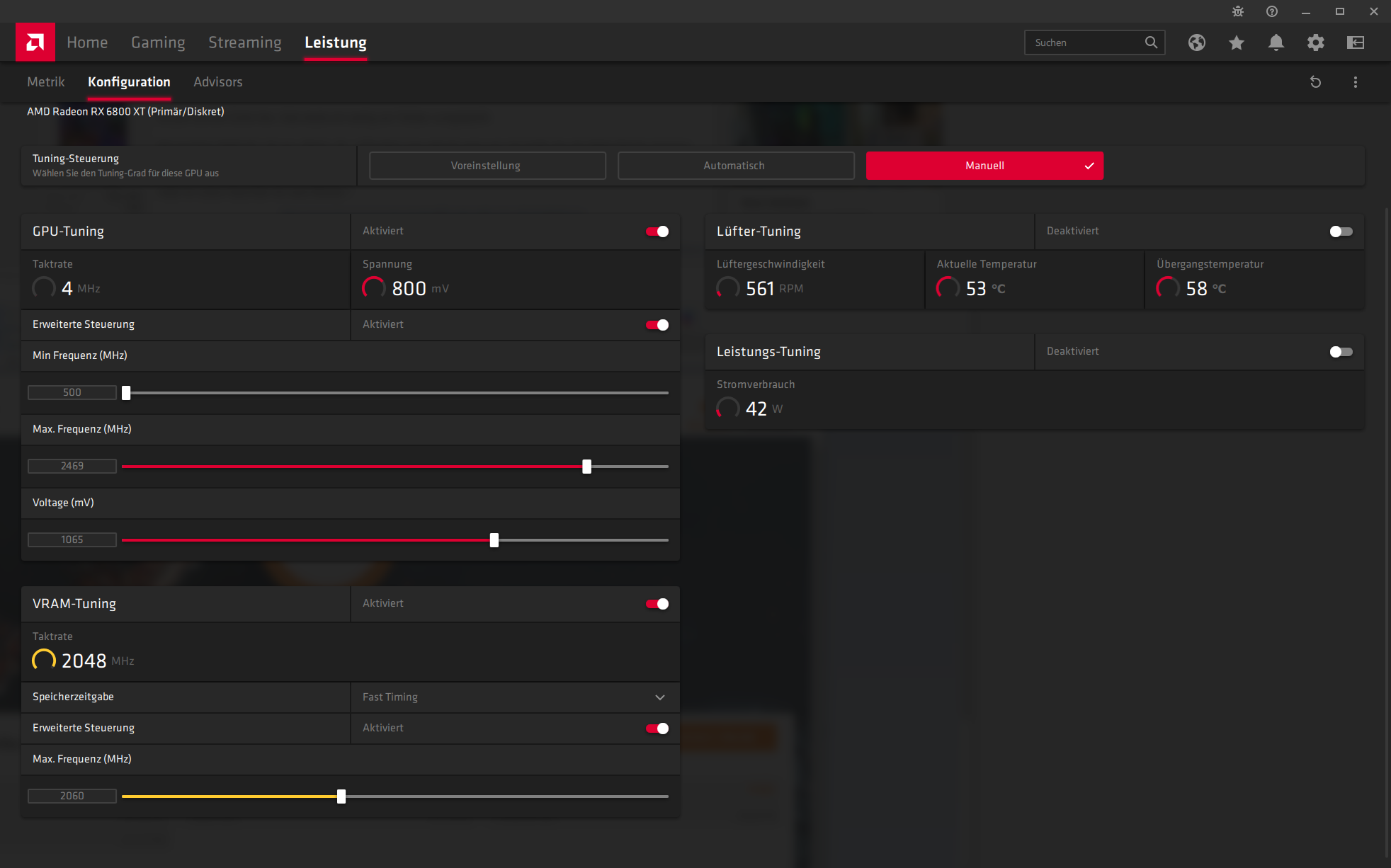Image resolution: width=1391 pixels, height=868 pixels.
Task: Click the reset arrow icon
Action: (1315, 82)
